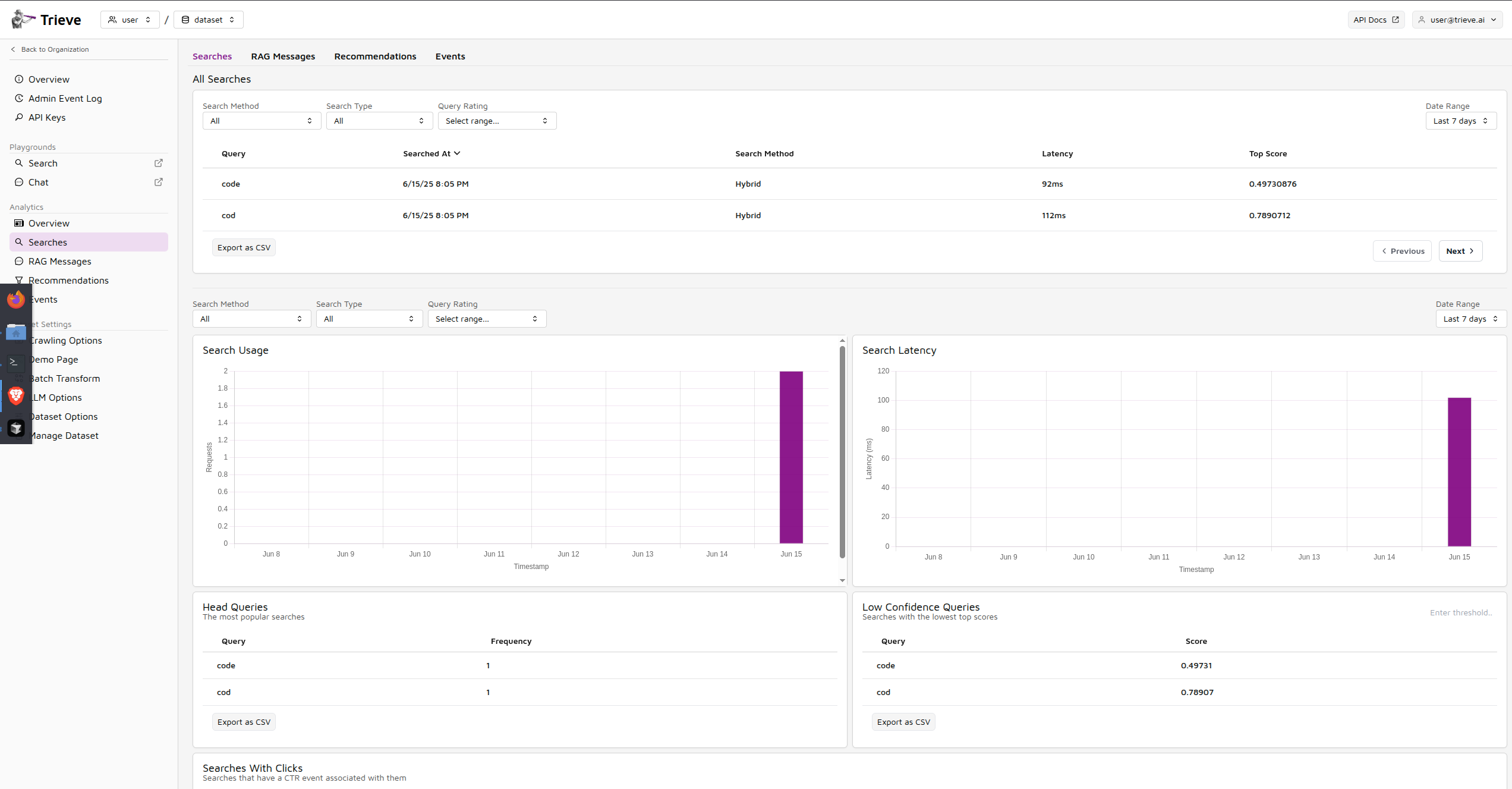Open the Demo Page sidebar entry

click(53, 359)
